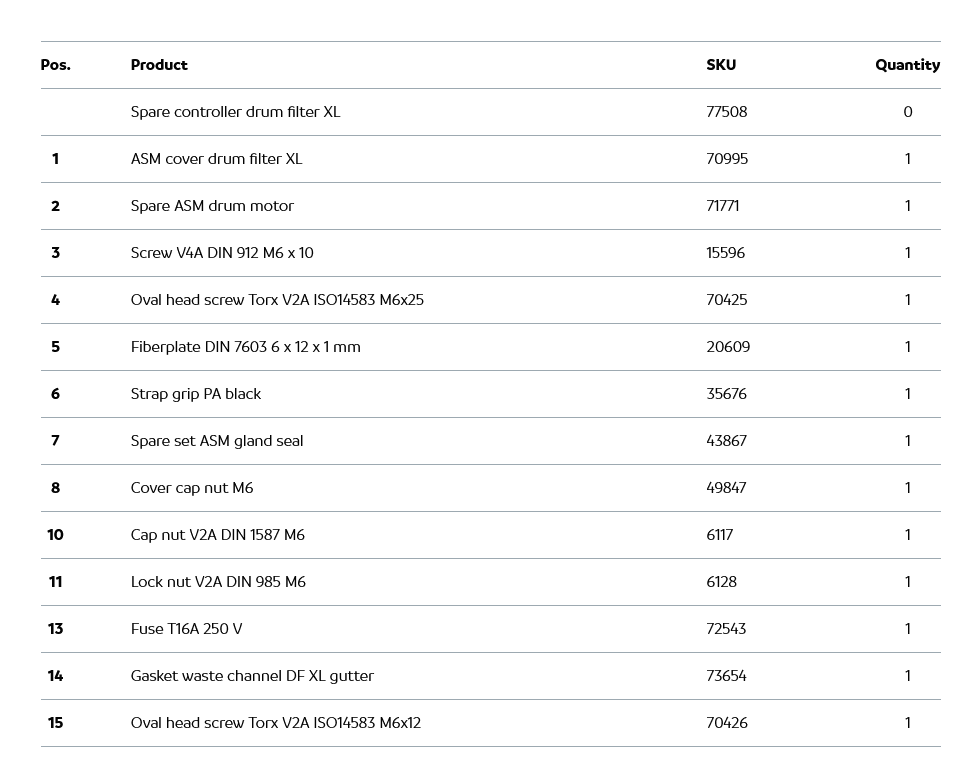Click the Product column header
Screen dimensions: 973x757
pyautogui.click(x=159, y=65)
